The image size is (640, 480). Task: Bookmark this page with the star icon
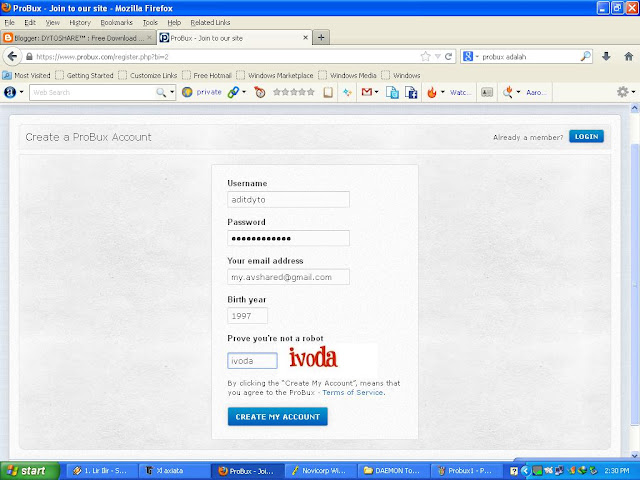426,56
